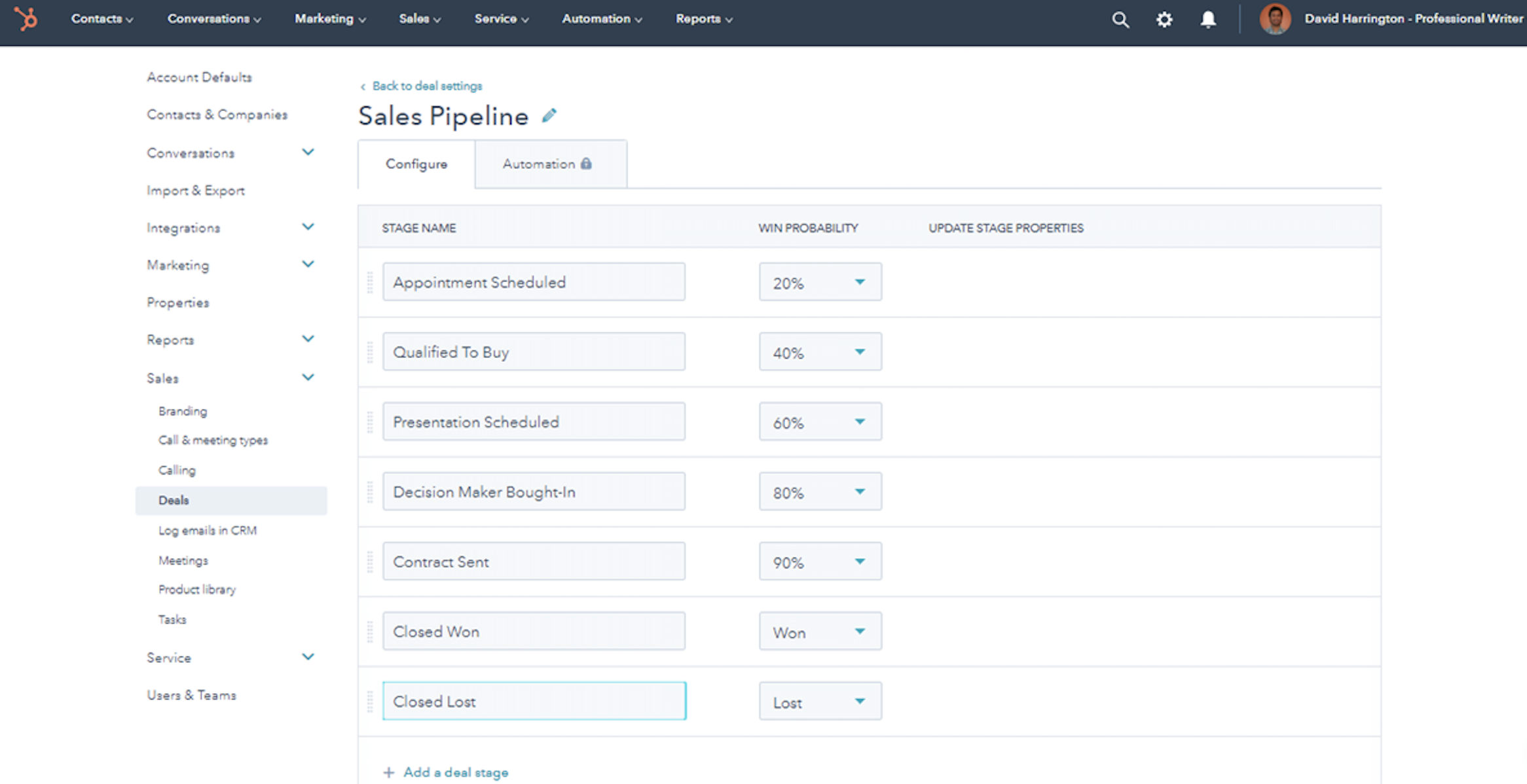
Task: Open win probability dropdown for Contract Sent
Action: tap(820, 561)
